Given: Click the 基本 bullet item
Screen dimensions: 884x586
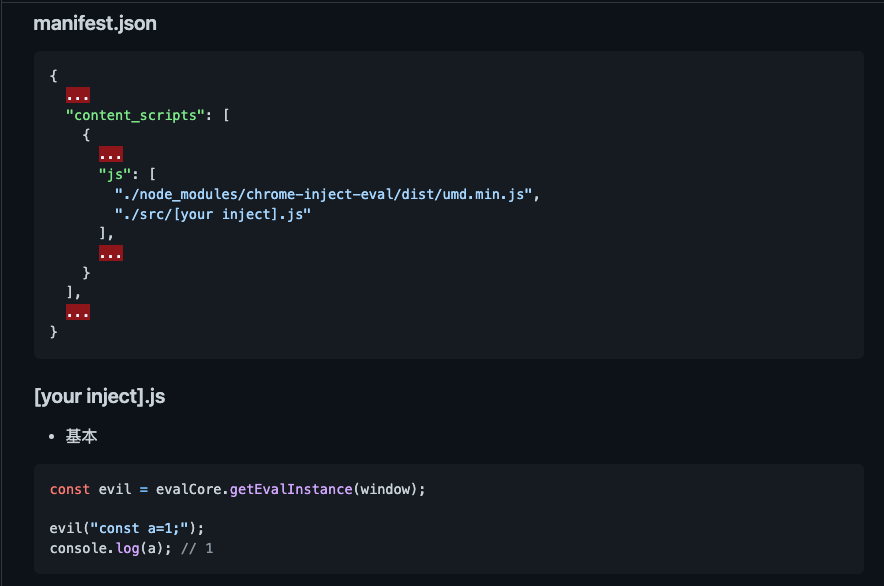Looking at the screenshot, I should click(x=81, y=436).
